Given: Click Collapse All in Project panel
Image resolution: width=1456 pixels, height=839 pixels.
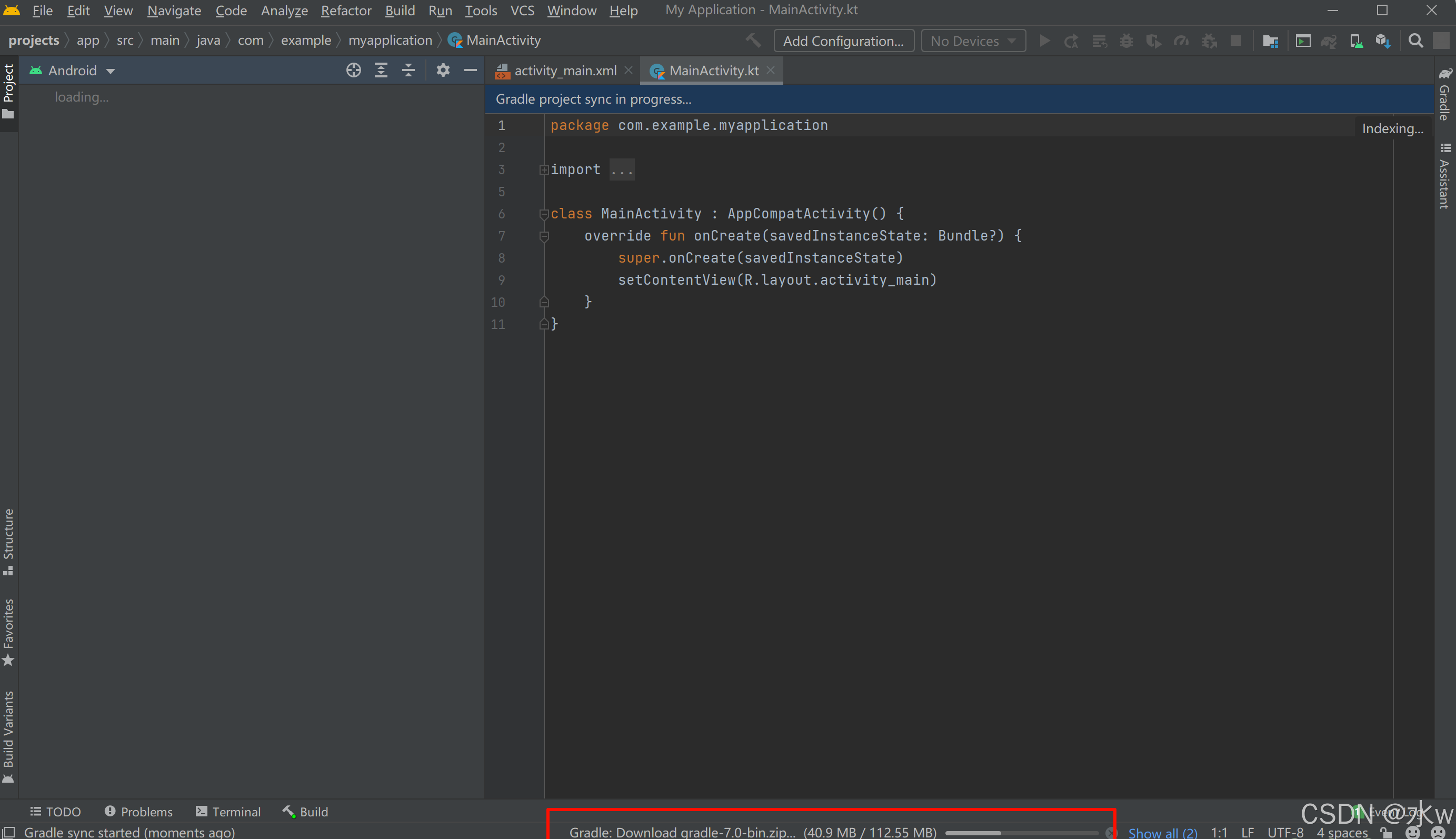Looking at the screenshot, I should coord(408,71).
